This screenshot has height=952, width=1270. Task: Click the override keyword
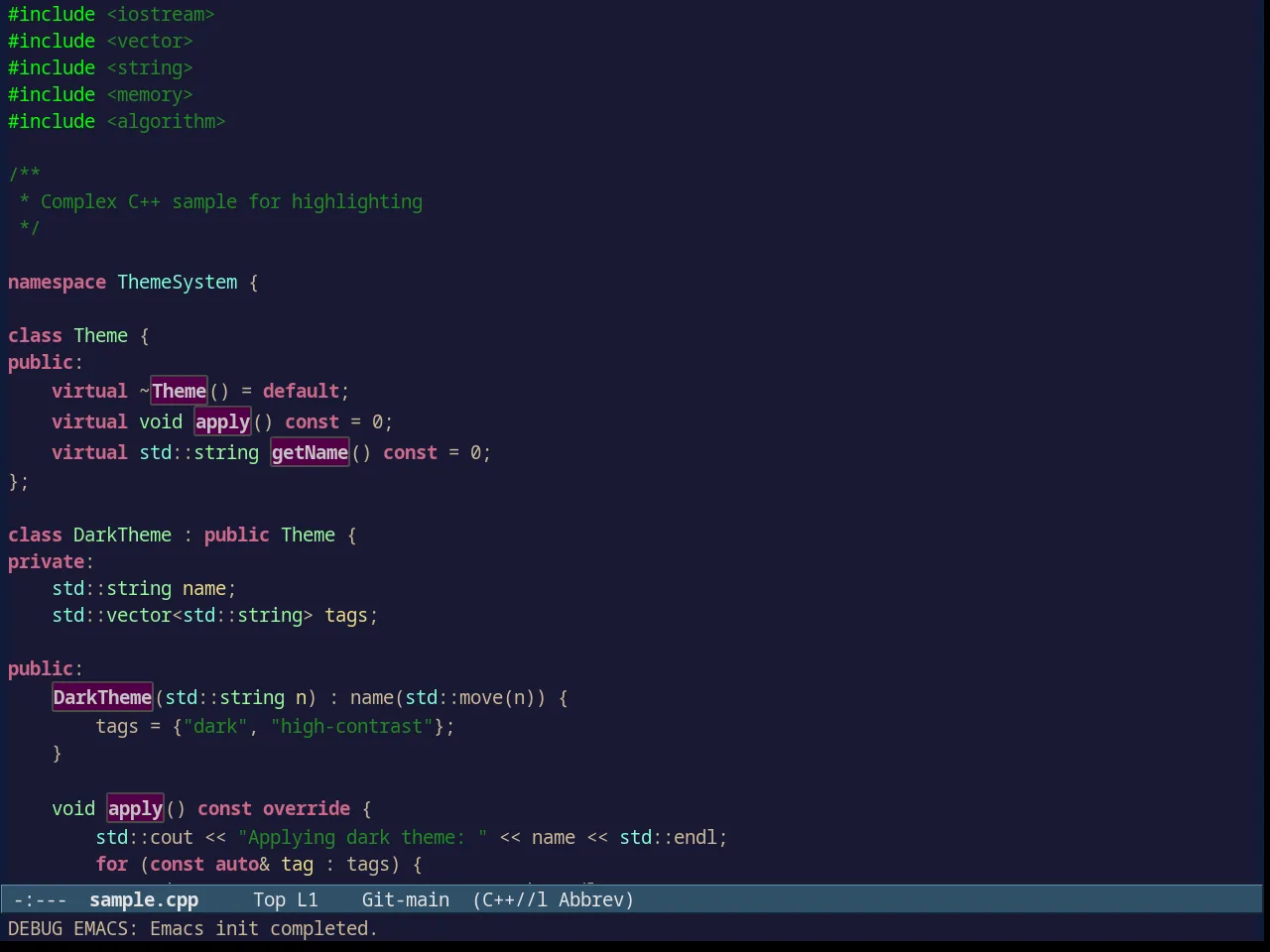tap(307, 809)
